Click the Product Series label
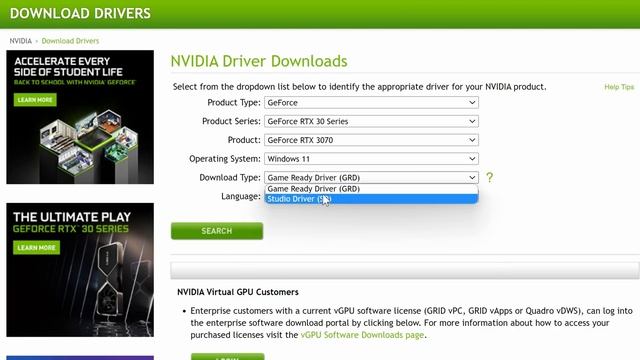The image size is (640, 360). tap(231, 121)
